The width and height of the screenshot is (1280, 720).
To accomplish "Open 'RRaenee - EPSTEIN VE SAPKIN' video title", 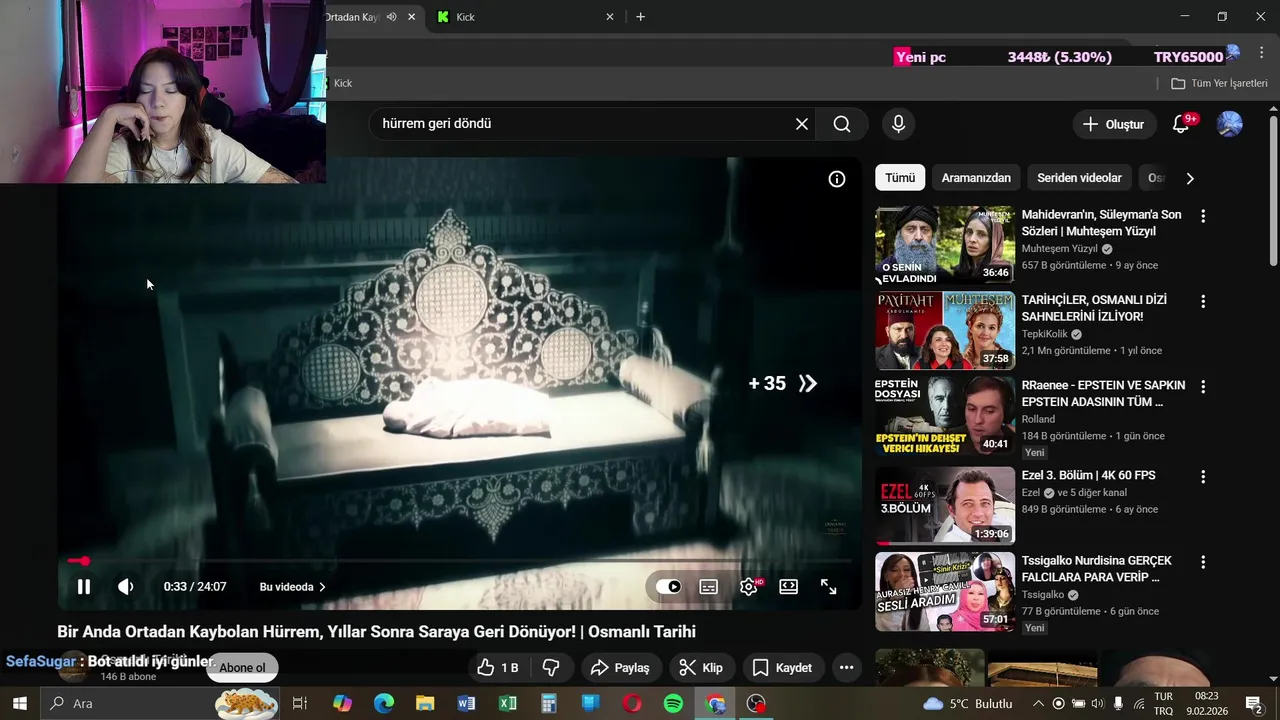I will (x=1103, y=393).
